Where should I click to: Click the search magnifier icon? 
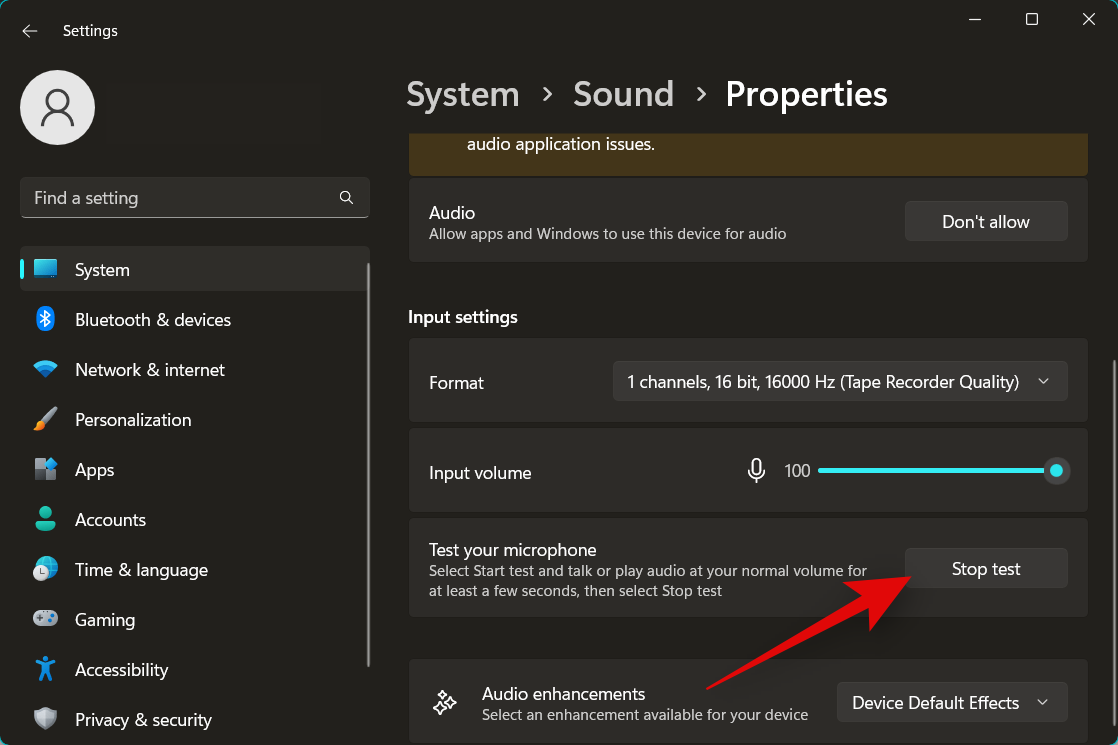(346, 198)
